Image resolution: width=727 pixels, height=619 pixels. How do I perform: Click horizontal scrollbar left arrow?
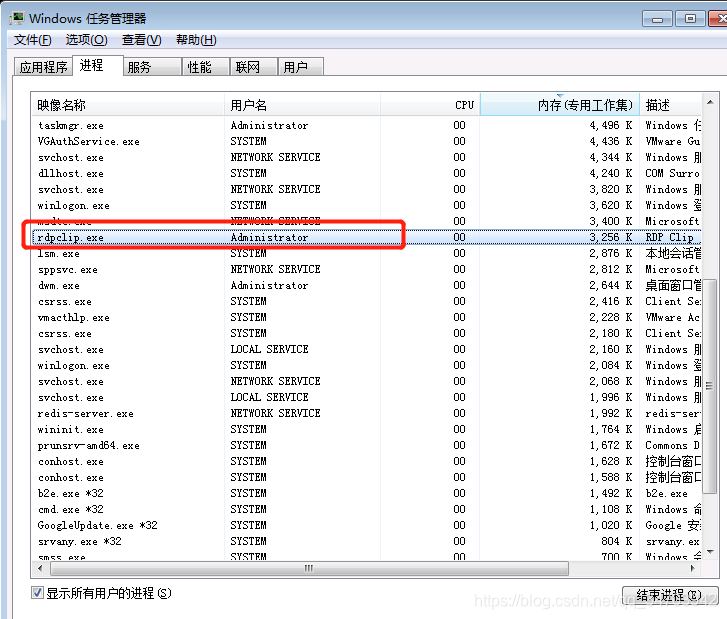40,568
